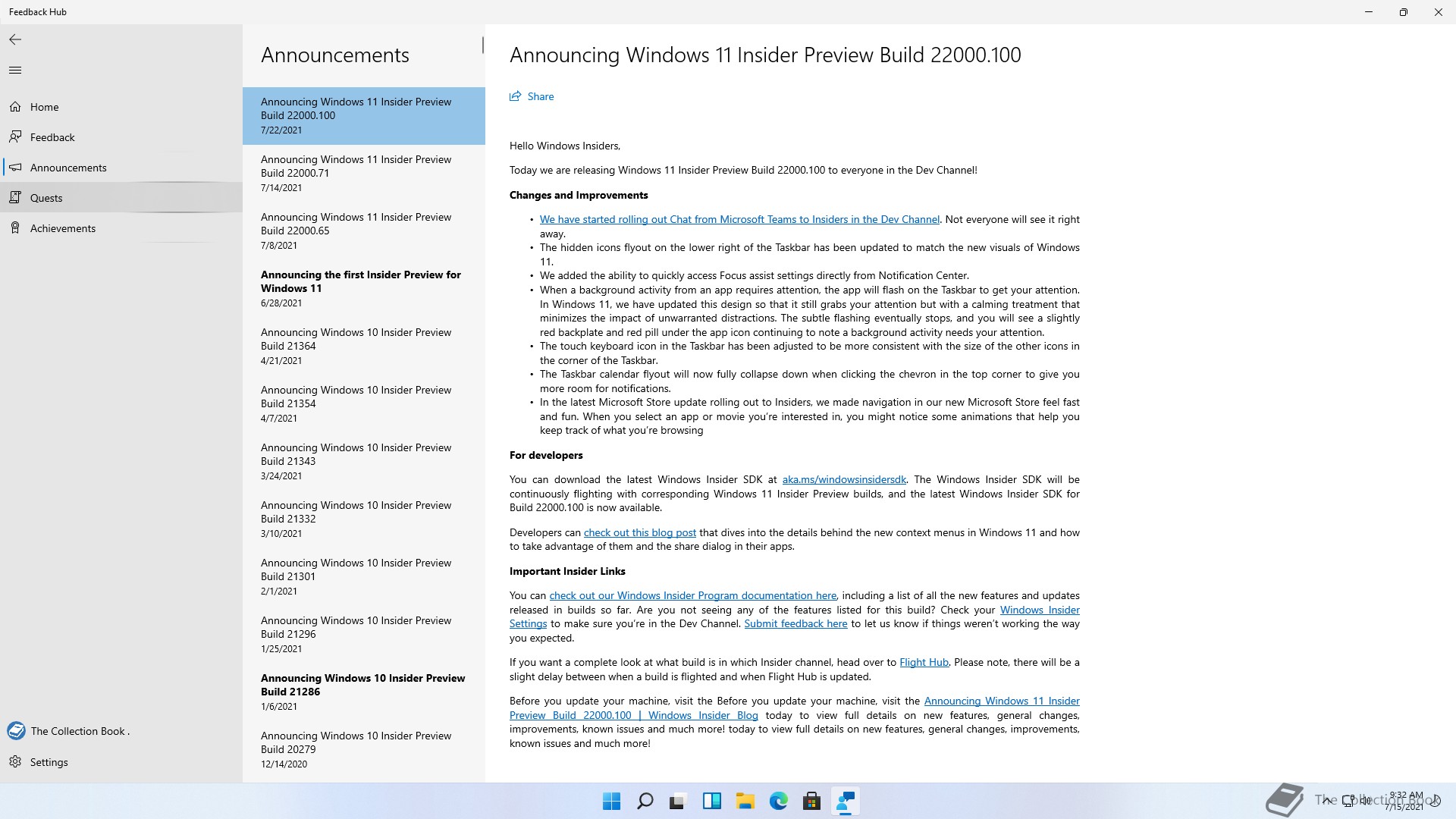Select the Build 21296 announcement
This screenshot has height=819, width=1456.
pos(364,635)
